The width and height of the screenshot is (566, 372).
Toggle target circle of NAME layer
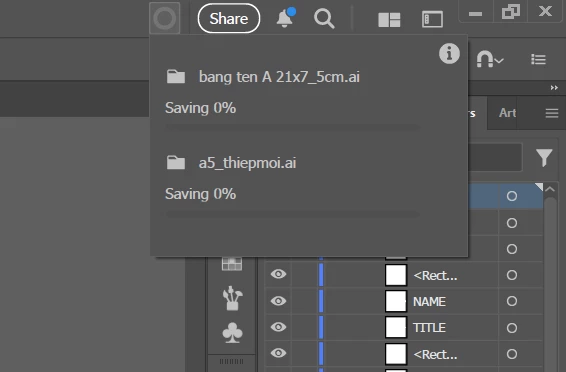(x=511, y=301)
